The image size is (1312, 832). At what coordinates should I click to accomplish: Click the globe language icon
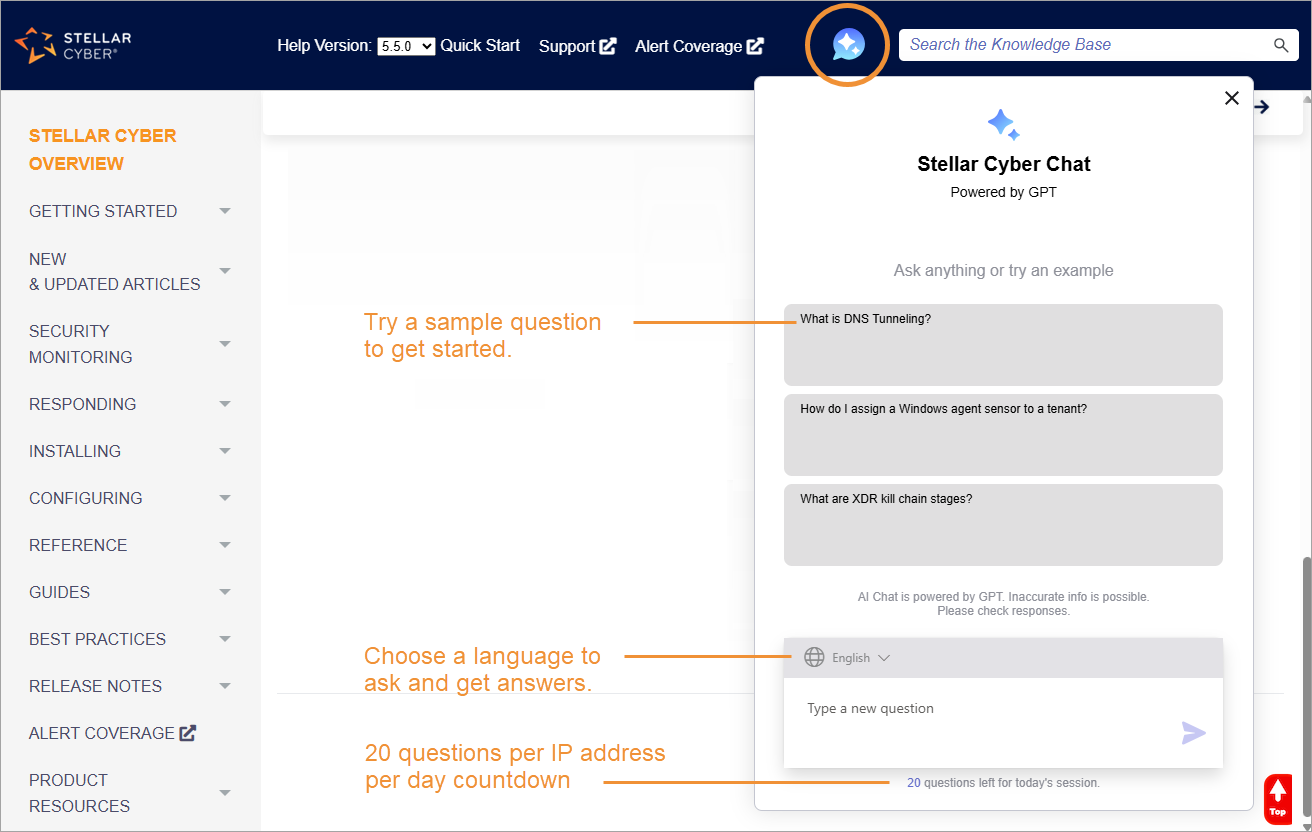[x=814, y=657]
